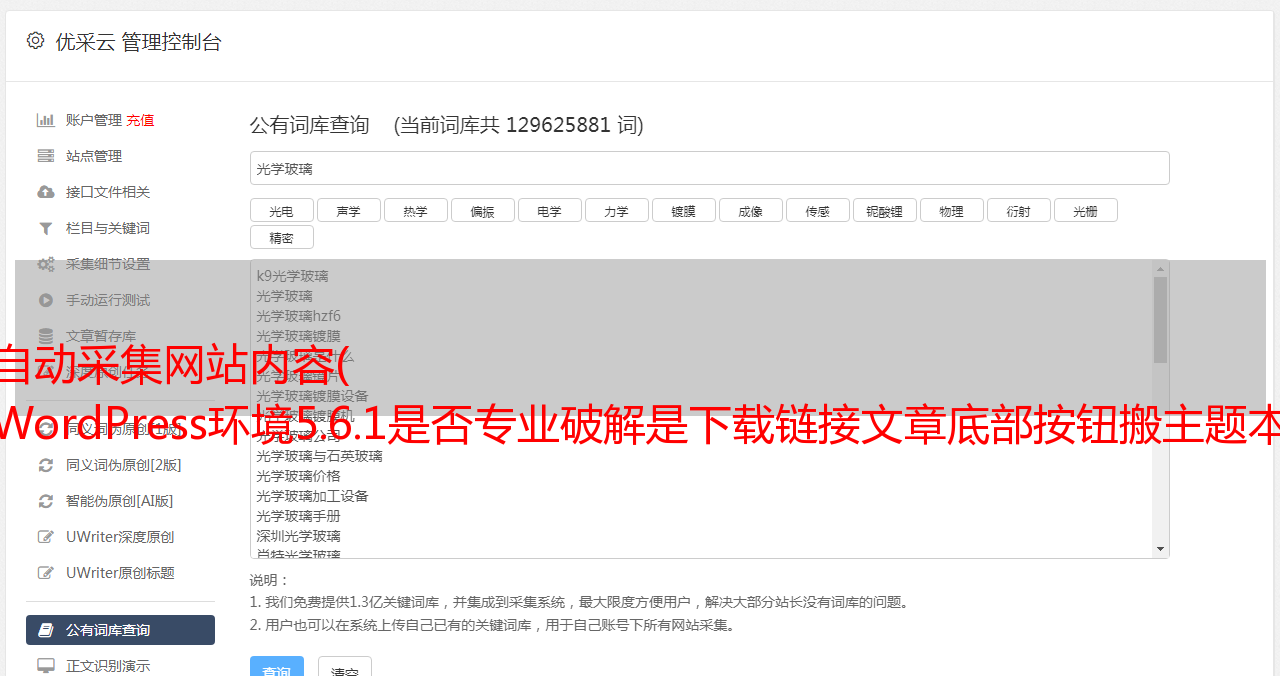Click the 光电 tag button
The image size is (1280, 676).
coord(281,210)
